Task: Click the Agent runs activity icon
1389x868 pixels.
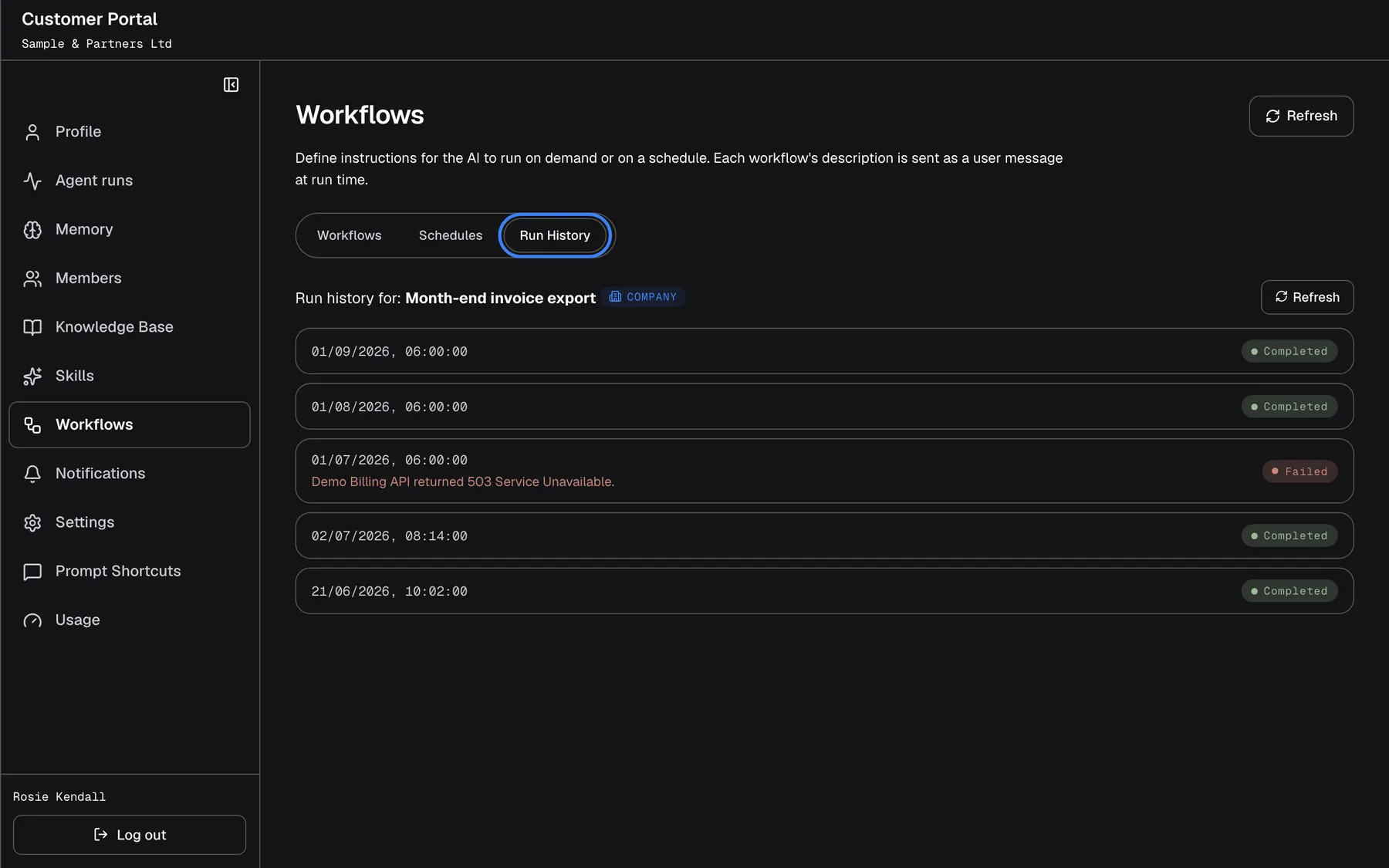Action: click(x=32, y=181)
